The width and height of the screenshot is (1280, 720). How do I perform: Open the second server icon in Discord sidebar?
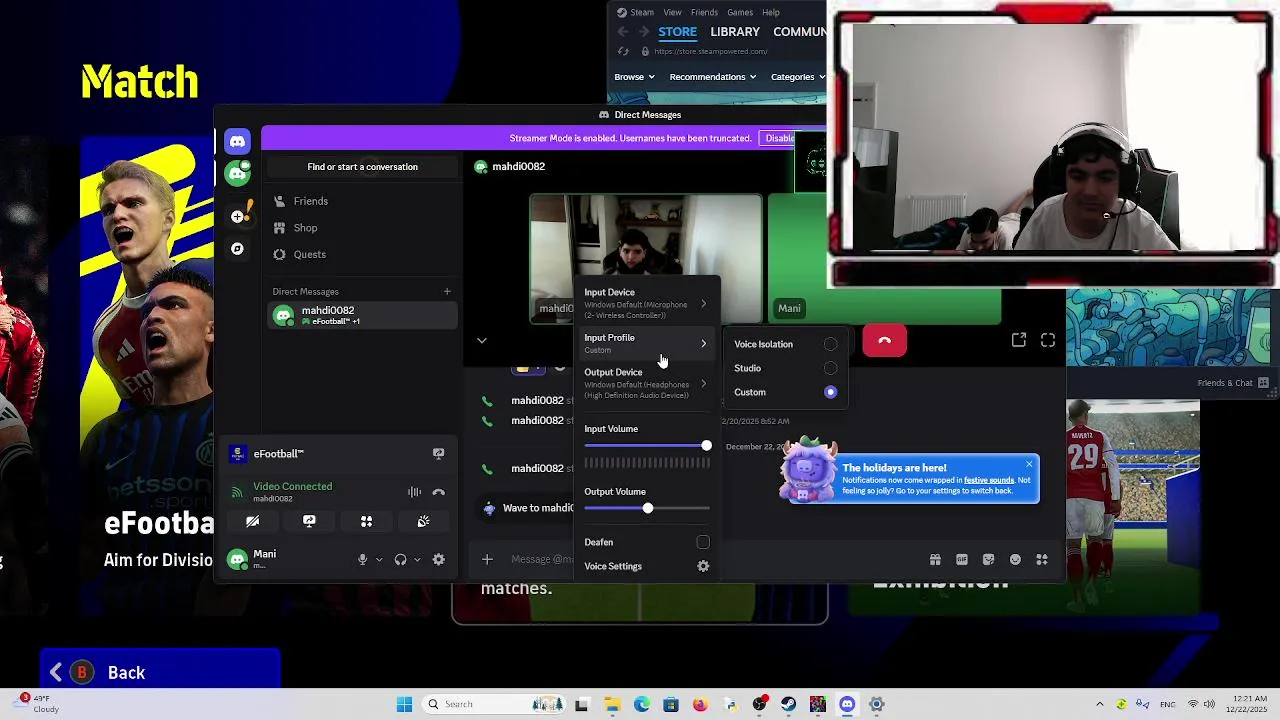(237, 173)
